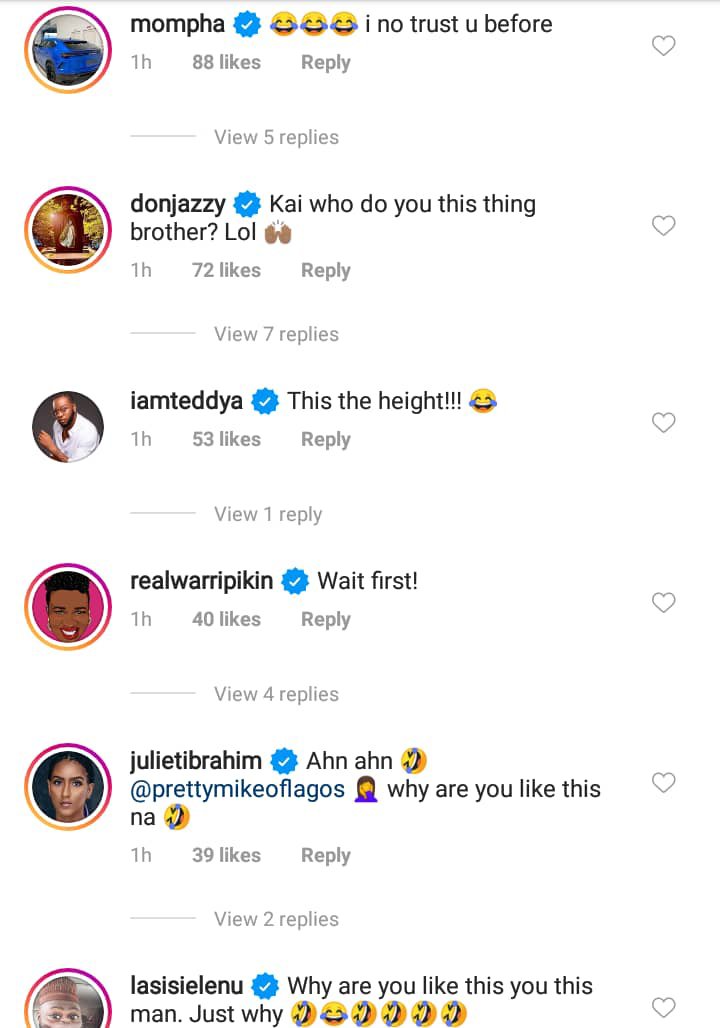The width and height of the screenshot is (720, 1028).
Task: Expand View 4 replies under realwarripikin
Action: (x=276, y=694)
